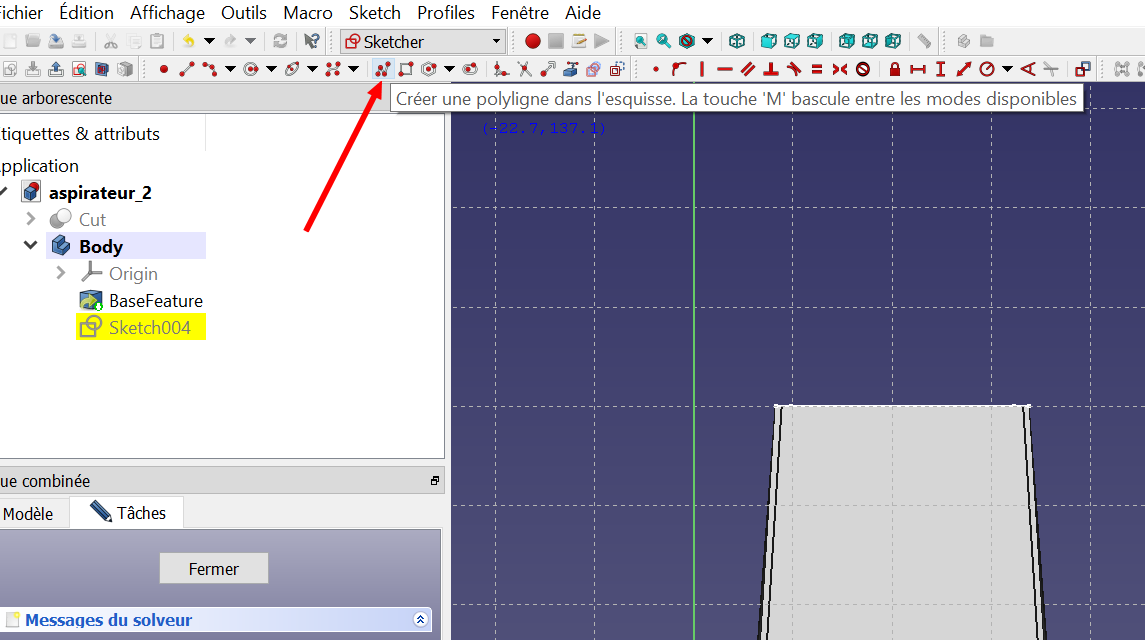1145x640 pixels.
Task: Apply tangent constraint
Action: pos(794,69)
